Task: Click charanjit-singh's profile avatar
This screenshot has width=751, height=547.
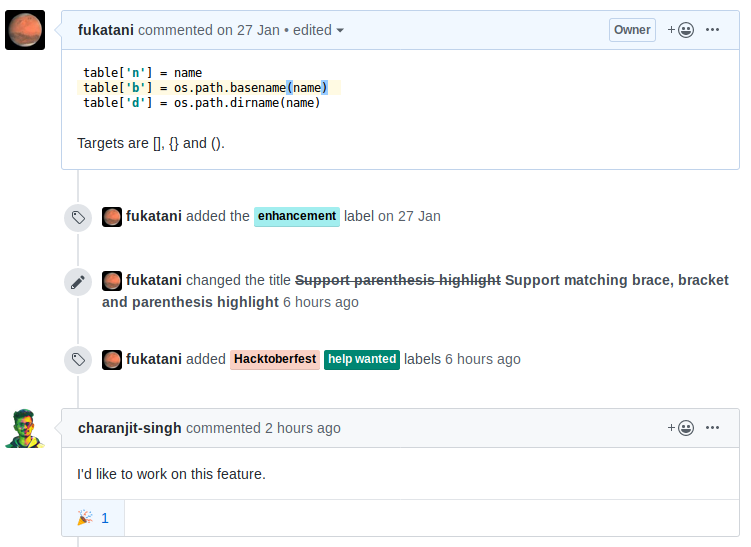Action: pos(25,428)
